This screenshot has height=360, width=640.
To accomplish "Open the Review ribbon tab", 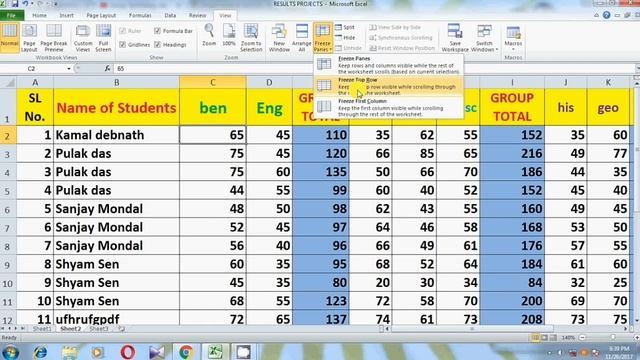I will click(198, 16).
